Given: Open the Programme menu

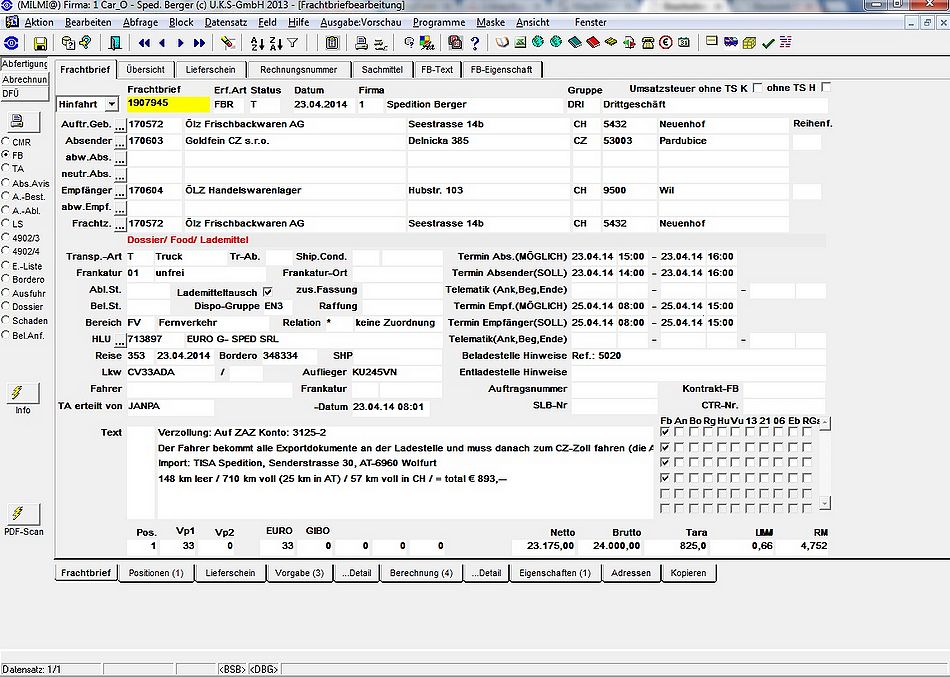Looking at the screenshot, I should point(439,22).
